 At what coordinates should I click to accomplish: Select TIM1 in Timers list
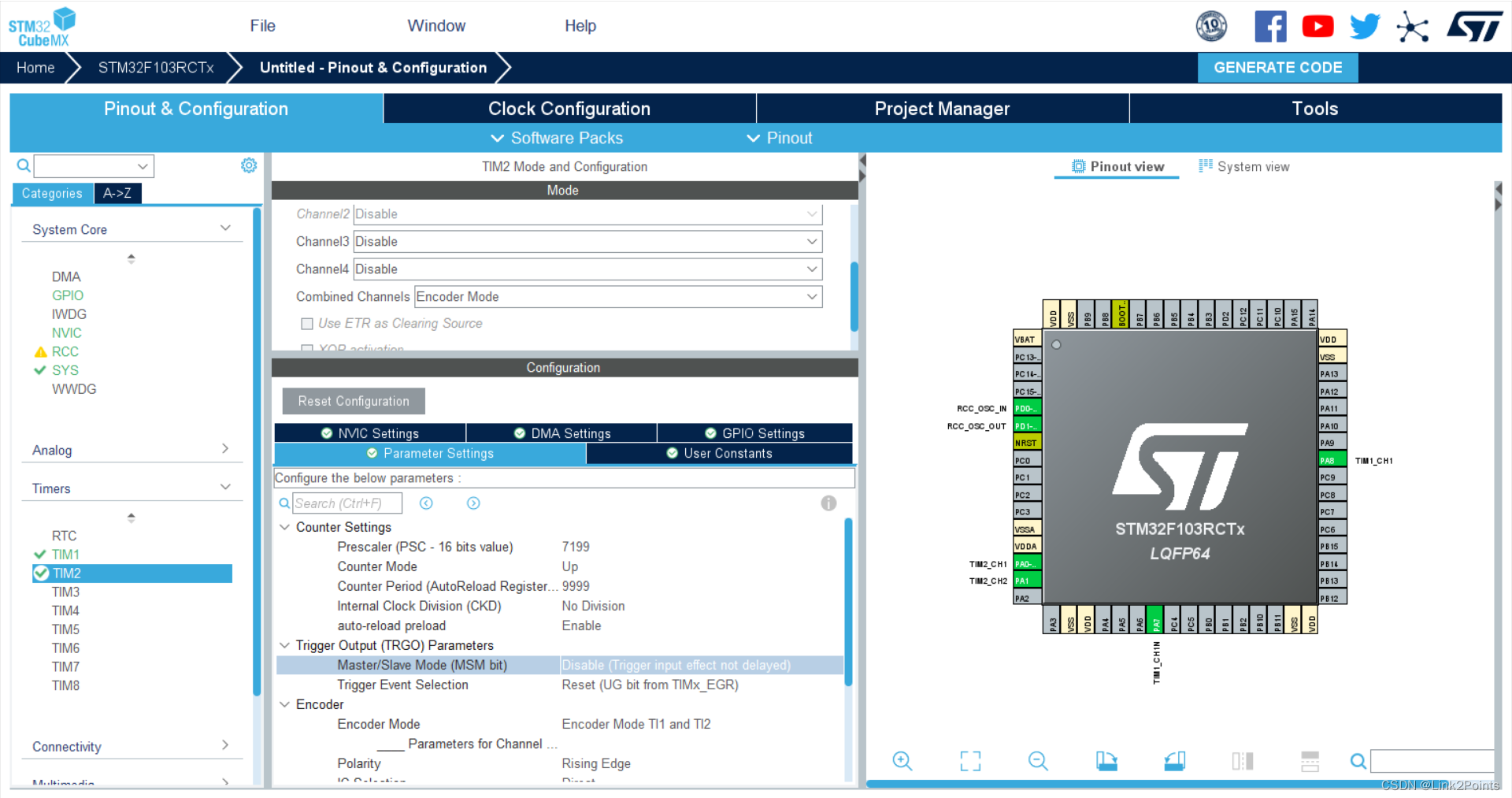click(65, 555)
